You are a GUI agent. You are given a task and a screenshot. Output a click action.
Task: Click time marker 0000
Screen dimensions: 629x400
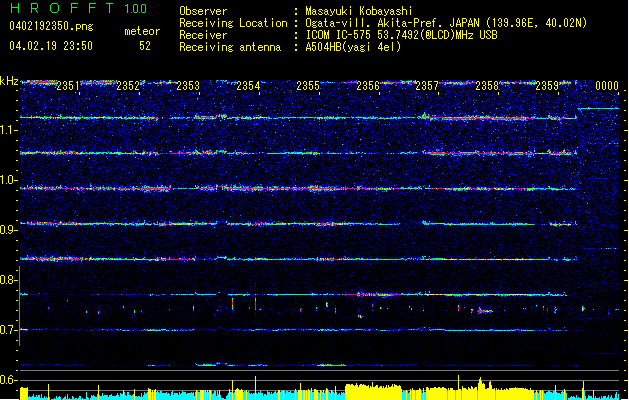coord(607,86)
